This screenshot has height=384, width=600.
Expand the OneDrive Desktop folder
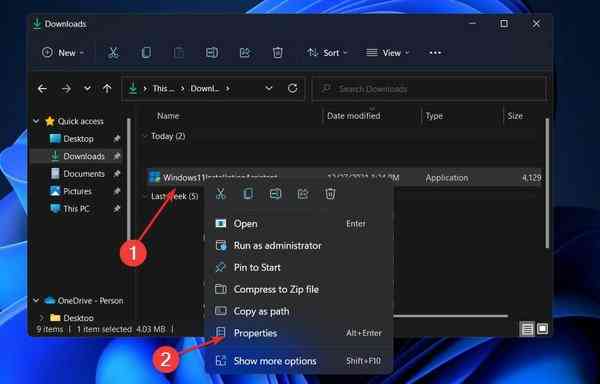click(x=42, y=317)
